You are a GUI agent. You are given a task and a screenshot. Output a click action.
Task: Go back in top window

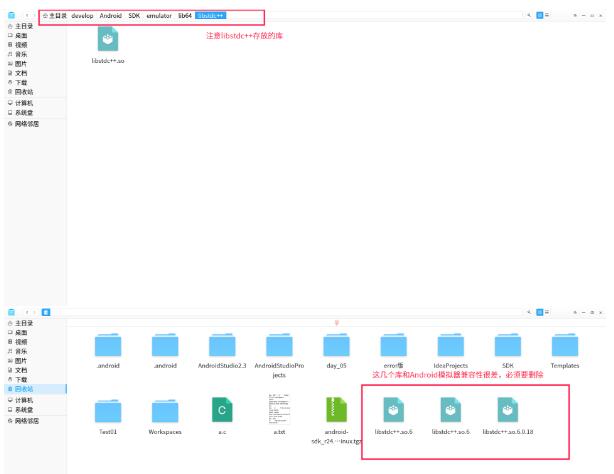click(27, 16)
